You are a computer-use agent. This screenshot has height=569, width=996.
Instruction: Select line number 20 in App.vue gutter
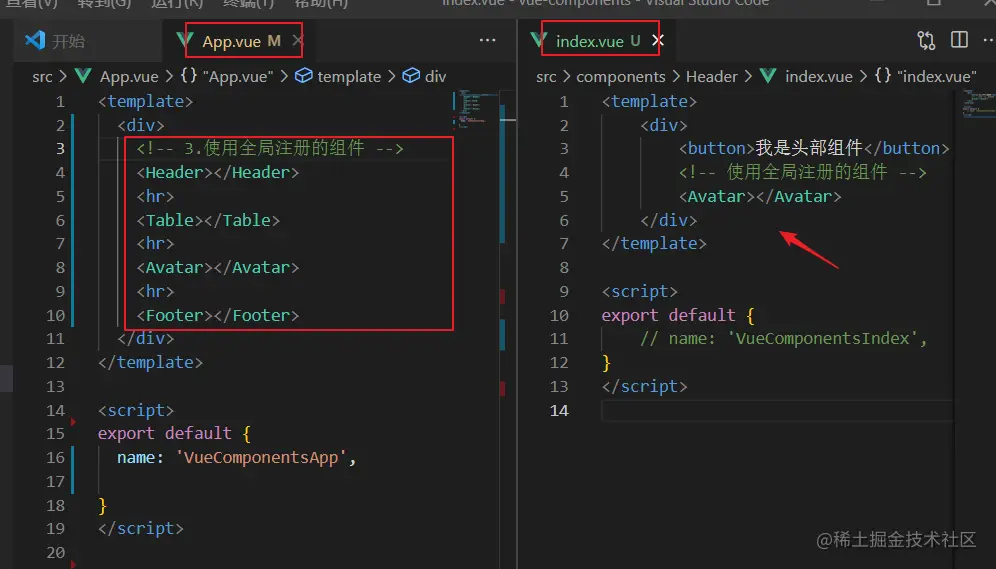click(x=55, y=553)
